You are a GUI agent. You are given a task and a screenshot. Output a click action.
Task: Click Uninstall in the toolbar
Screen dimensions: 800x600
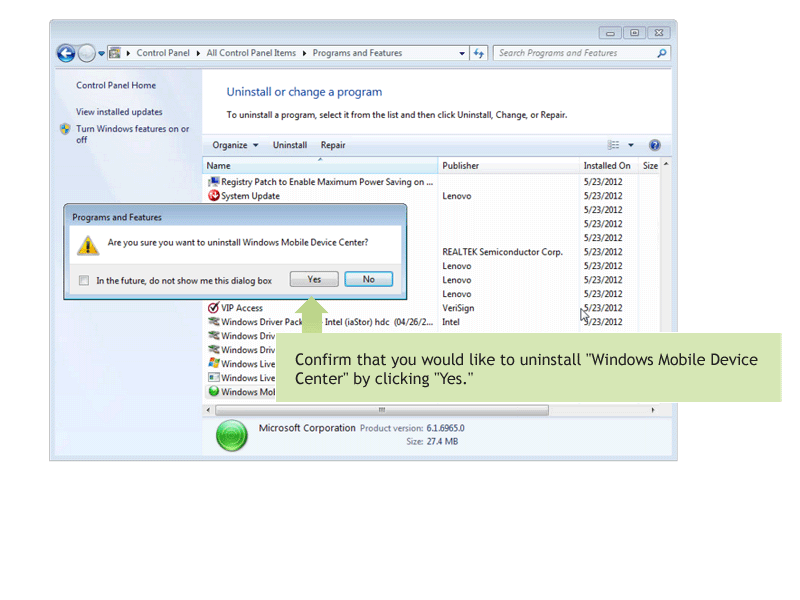(290, 145)
